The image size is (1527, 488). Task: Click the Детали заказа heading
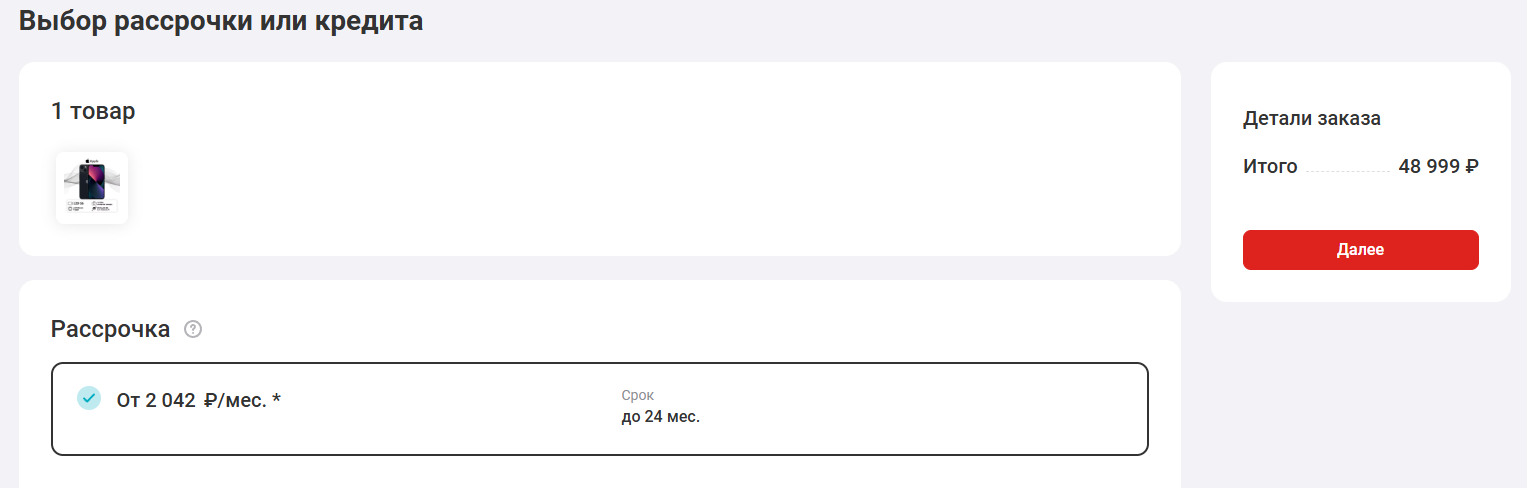(1312, 119)
